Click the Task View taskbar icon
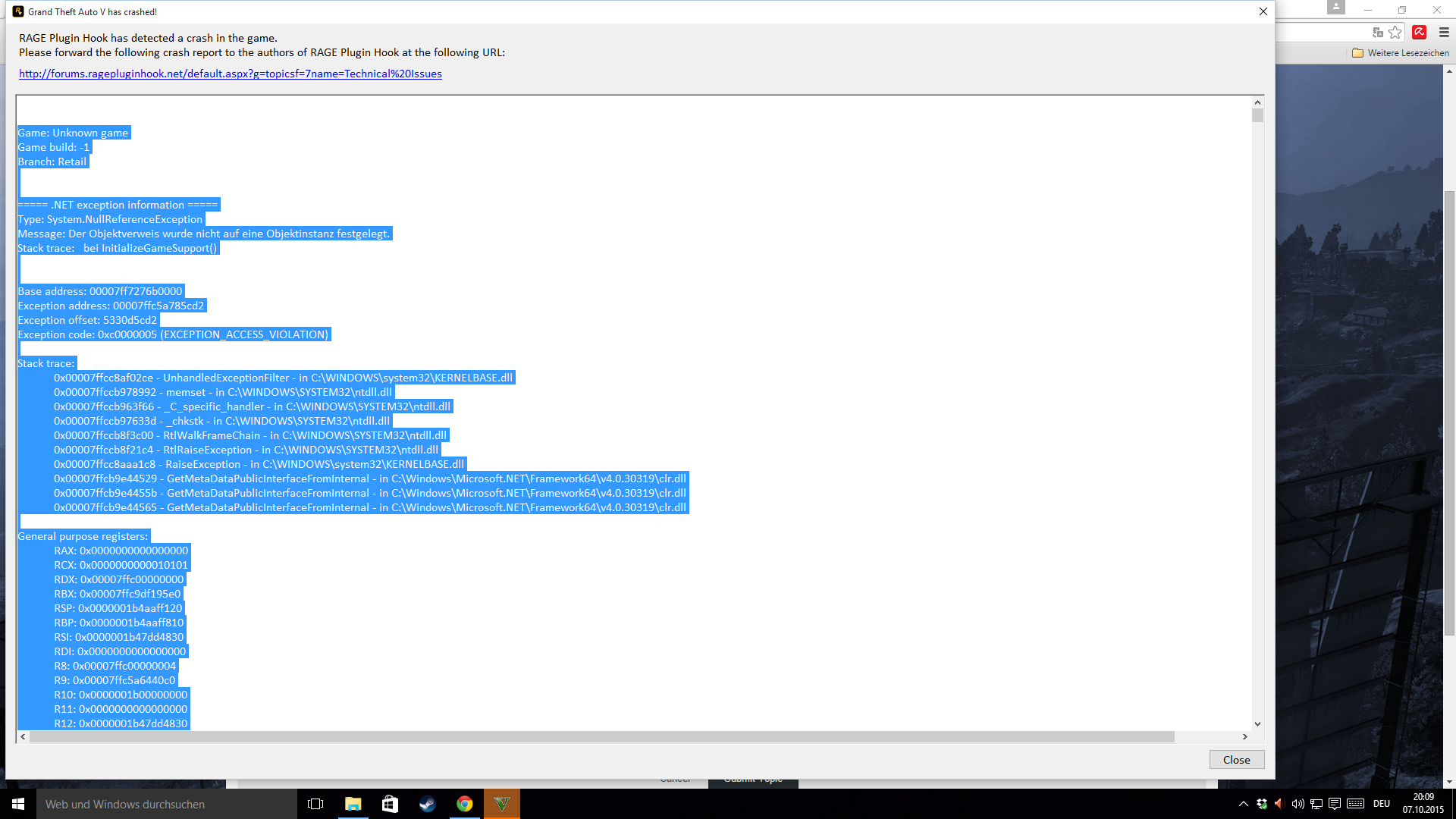The width and height of the screenshot is (1456, 819). click(x=315, y=804)
